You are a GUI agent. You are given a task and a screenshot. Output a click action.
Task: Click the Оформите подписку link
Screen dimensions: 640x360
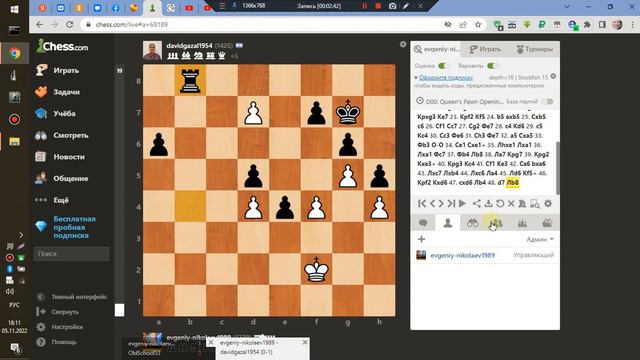coord(446,77)
